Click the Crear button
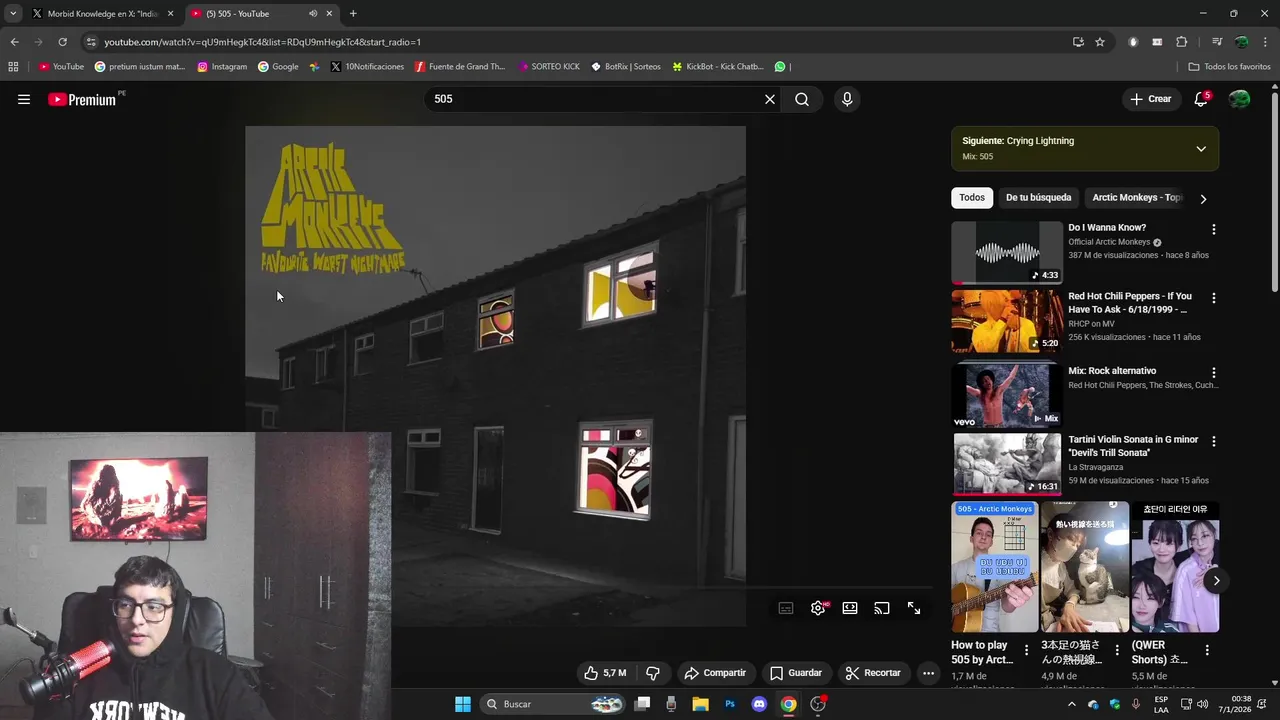The width and height of the screenshot is (1280, 720). click(x=1150, y=99)
